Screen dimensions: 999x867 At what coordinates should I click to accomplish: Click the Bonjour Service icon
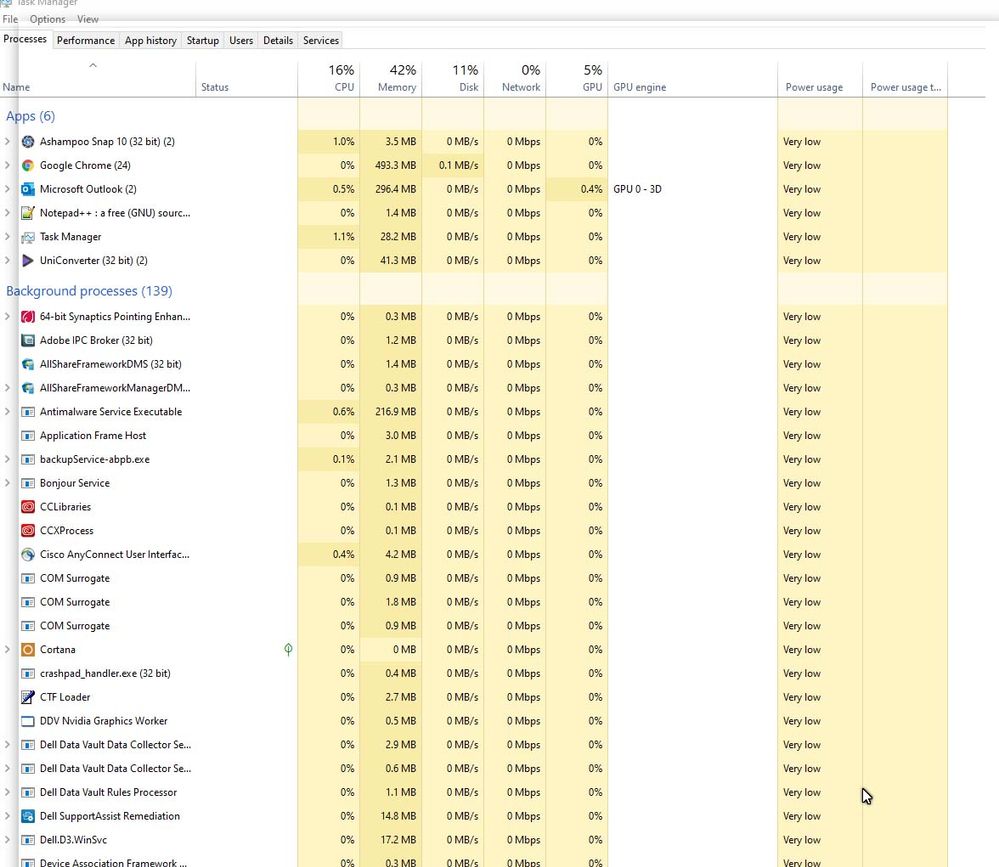27,484
